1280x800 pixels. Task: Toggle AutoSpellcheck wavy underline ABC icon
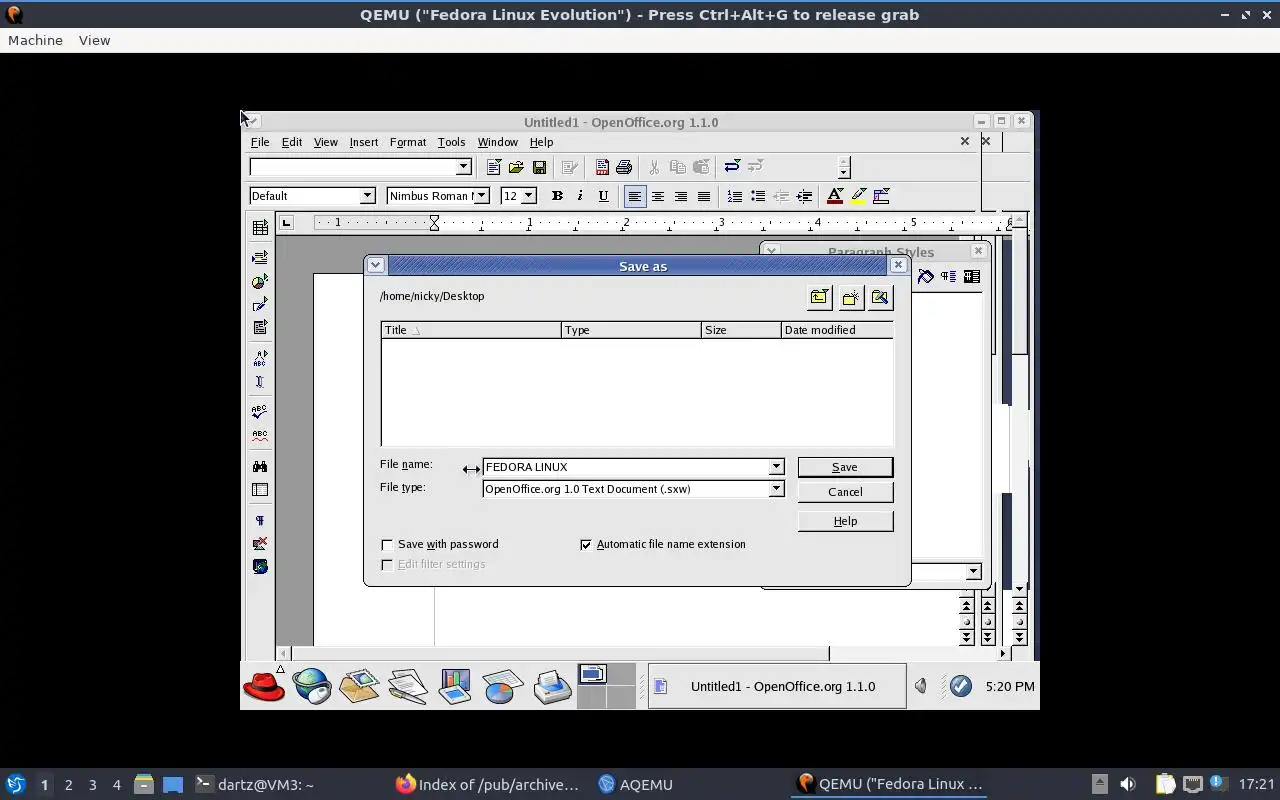pyautogui.click(x=260, y=435)
